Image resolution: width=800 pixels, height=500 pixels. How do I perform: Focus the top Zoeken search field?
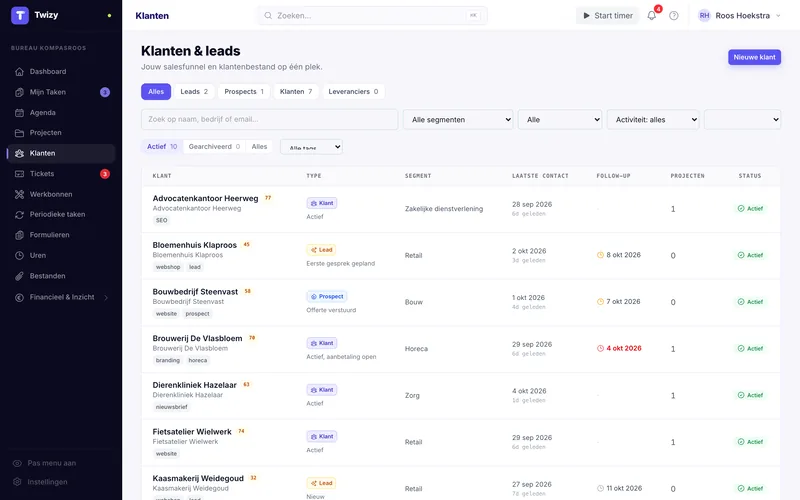click(x=372, y=16)
